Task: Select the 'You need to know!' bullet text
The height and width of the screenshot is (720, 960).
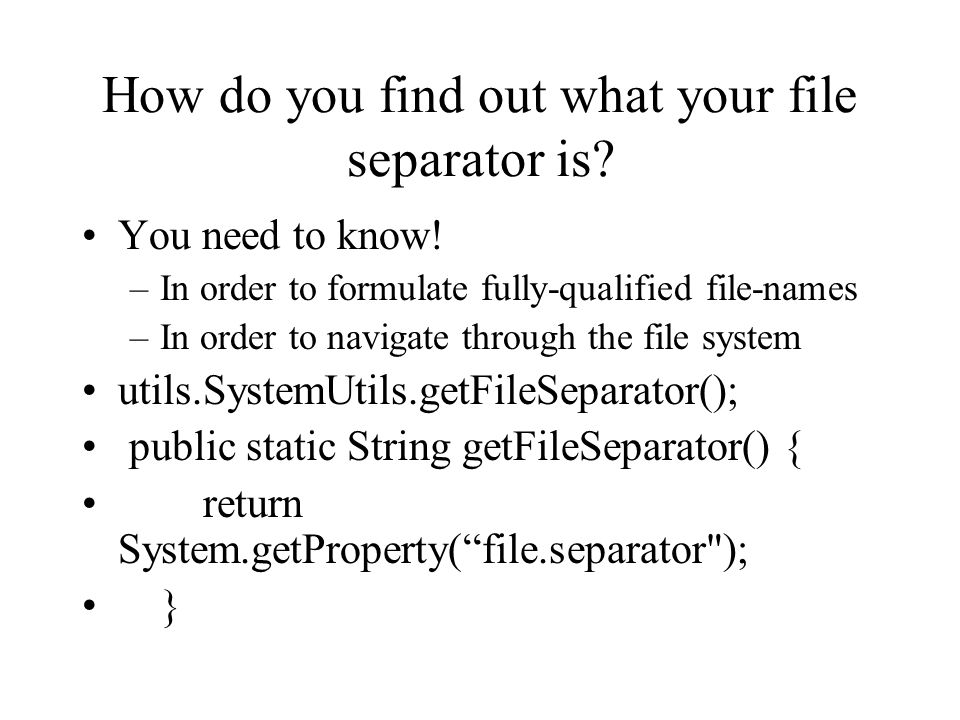Action: pyautogui.click(x=280, y=236)
